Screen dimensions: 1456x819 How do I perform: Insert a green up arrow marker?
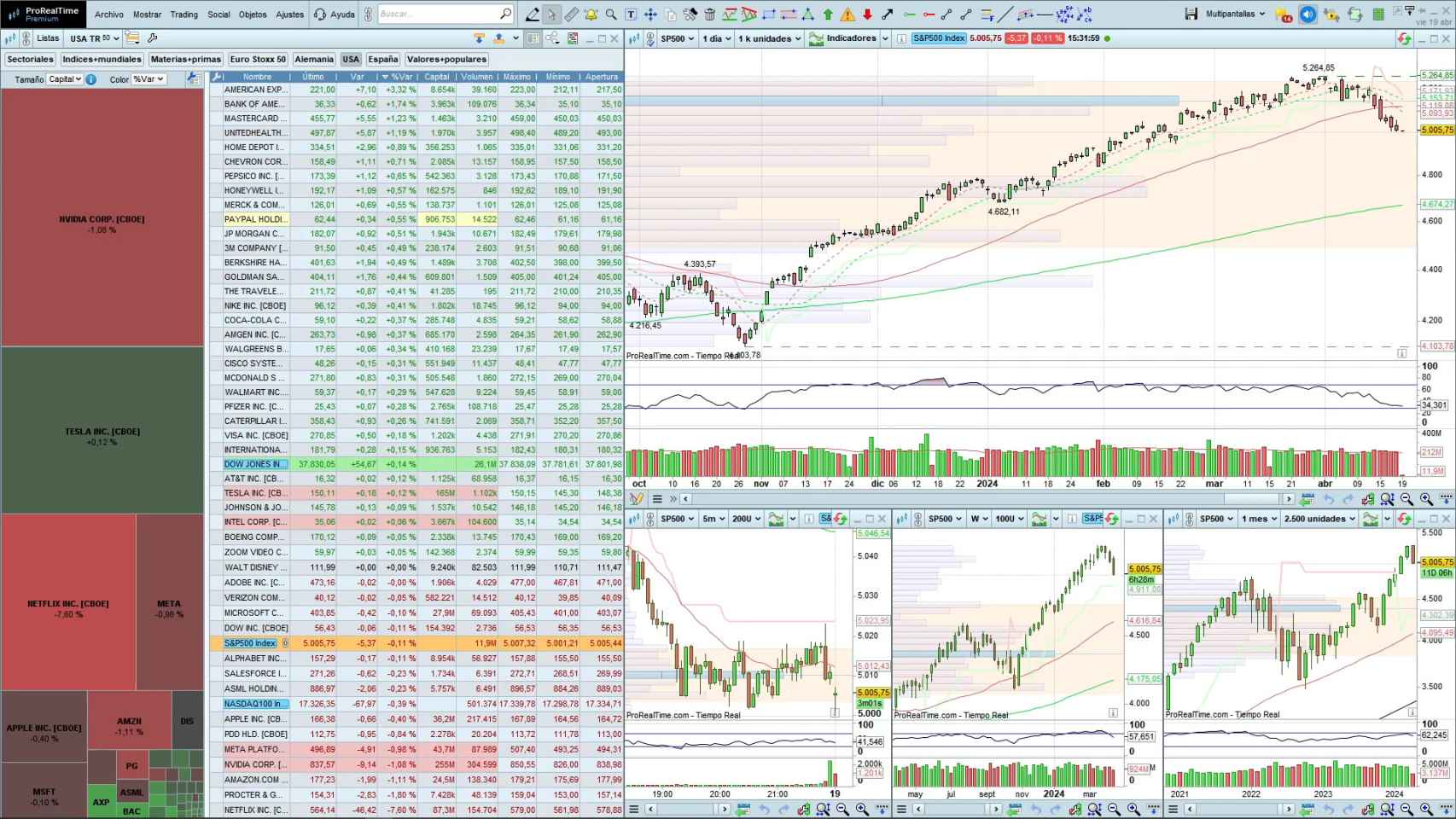pyautogui.click(x=828, y=15)
